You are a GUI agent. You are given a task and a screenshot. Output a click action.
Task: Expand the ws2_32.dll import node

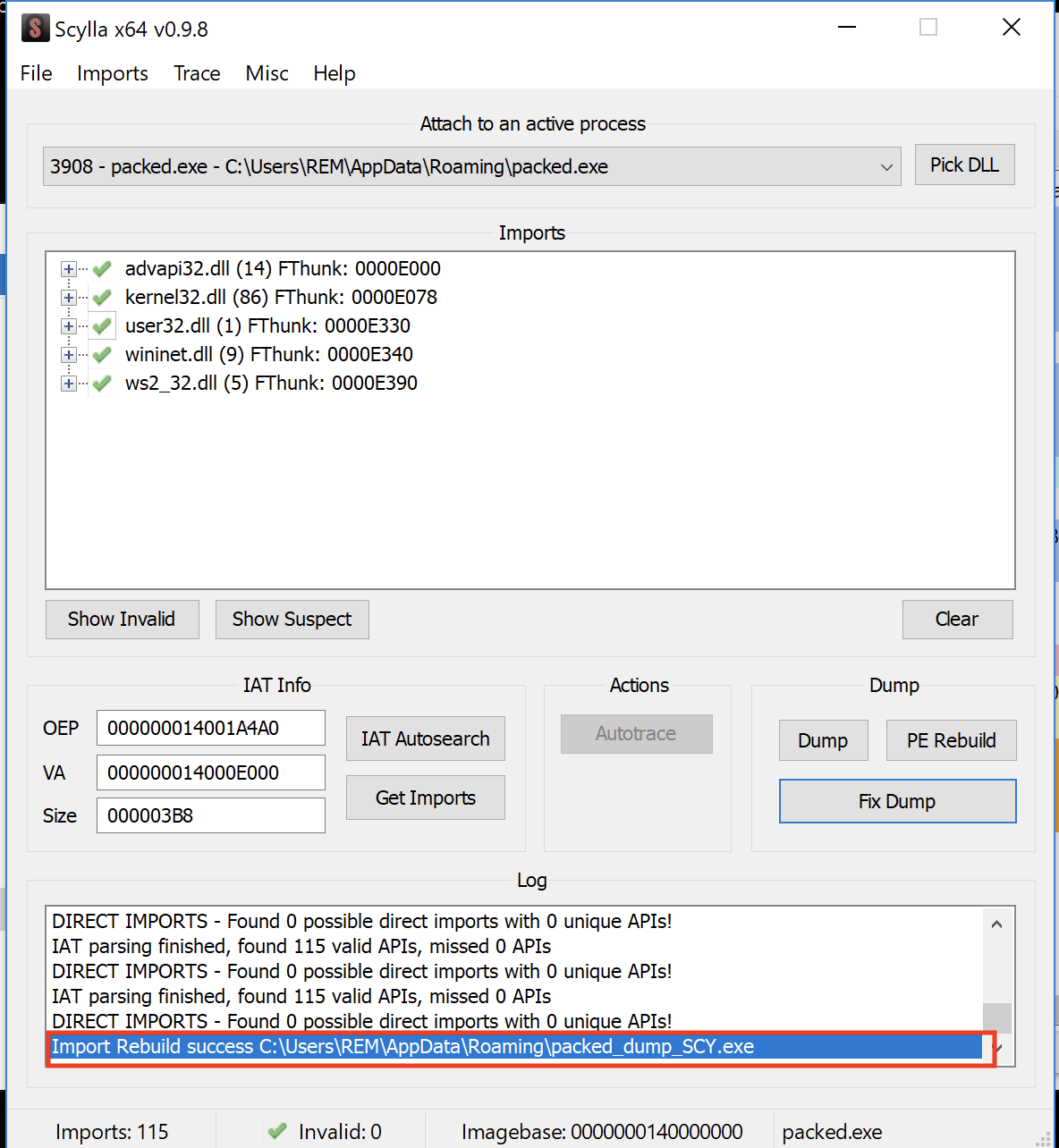pyautogui.click(x=68, y=384)
